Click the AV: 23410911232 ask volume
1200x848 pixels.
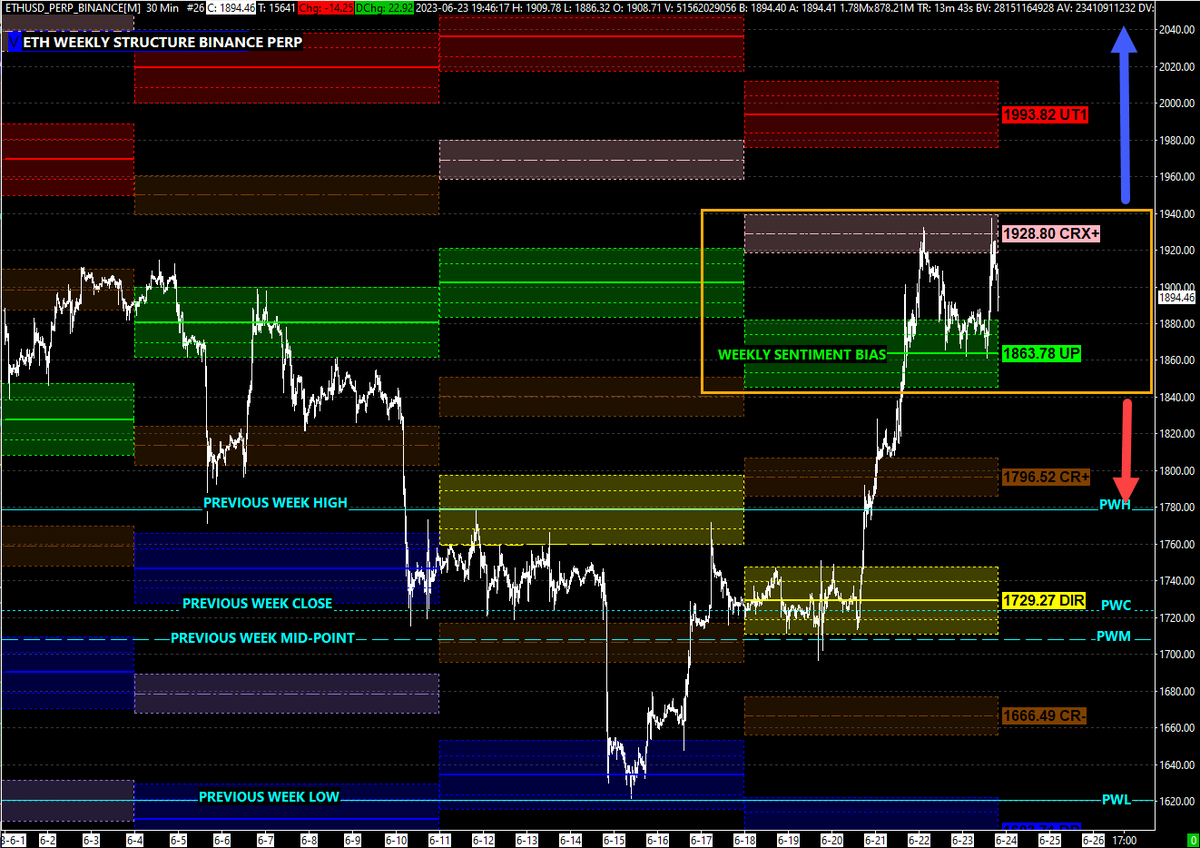[1098, 8]
